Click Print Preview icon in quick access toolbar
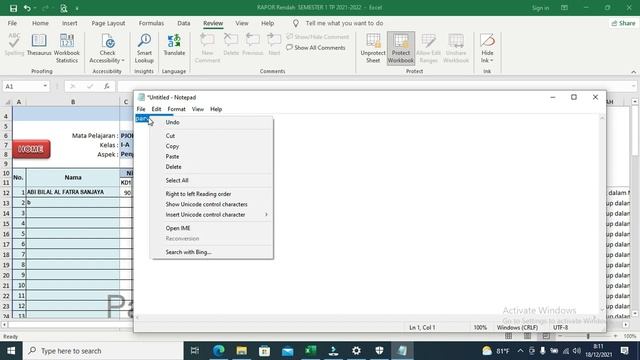 (x=63, y=8)
